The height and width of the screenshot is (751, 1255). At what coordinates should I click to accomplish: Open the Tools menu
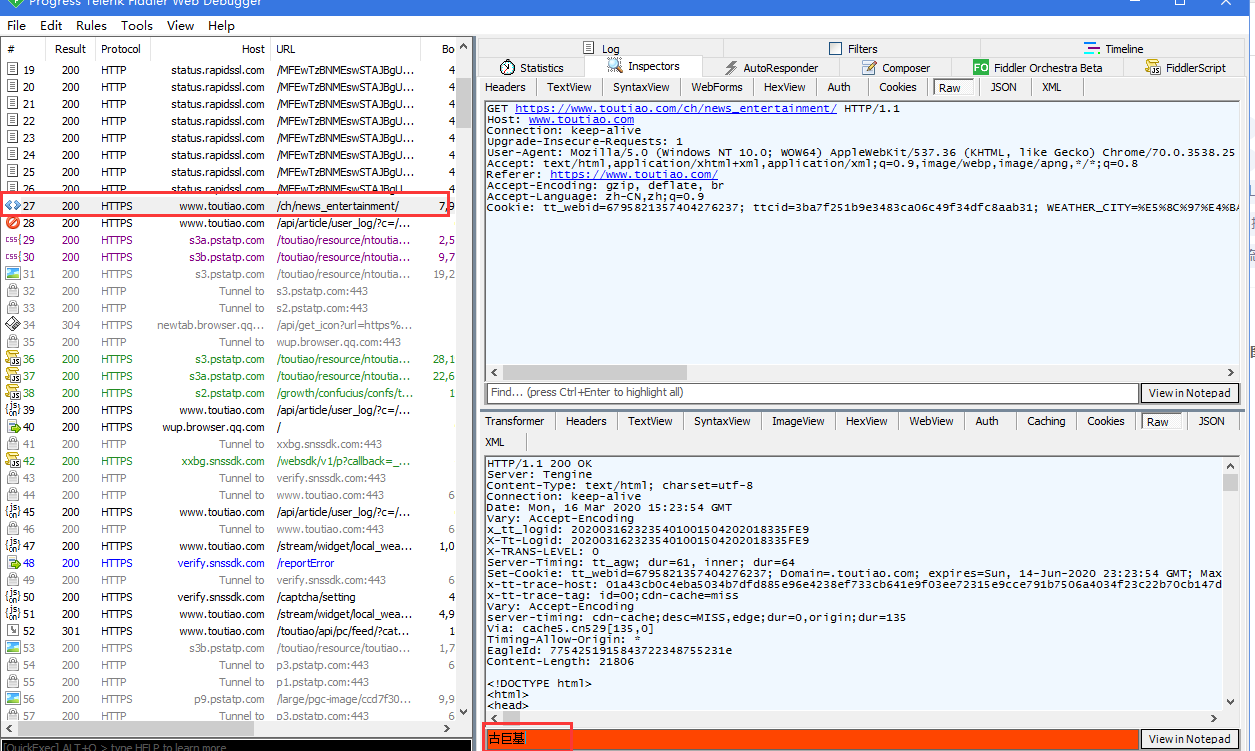(137, 25)
